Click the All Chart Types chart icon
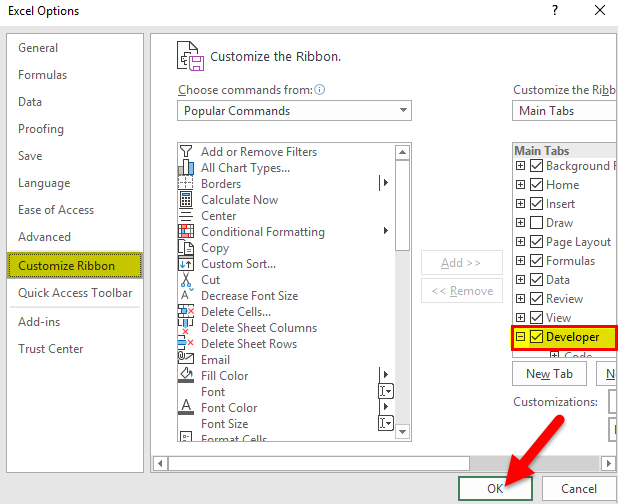The width and height of the screenshot is (618, 504). click(186, 167)
